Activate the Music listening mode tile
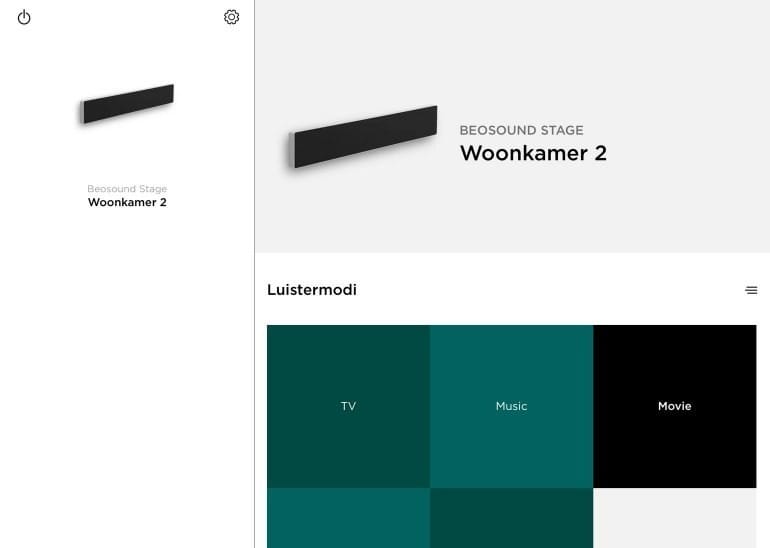770x548 pixels. [511, 406]
